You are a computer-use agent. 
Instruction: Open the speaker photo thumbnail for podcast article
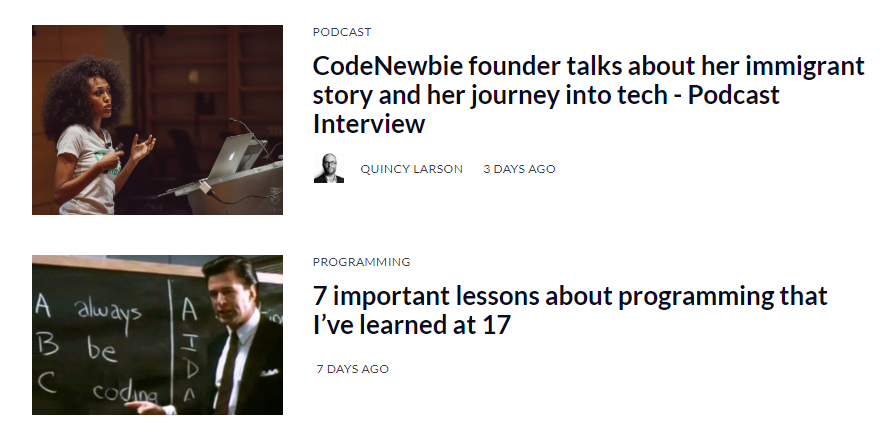click(157, 119)
